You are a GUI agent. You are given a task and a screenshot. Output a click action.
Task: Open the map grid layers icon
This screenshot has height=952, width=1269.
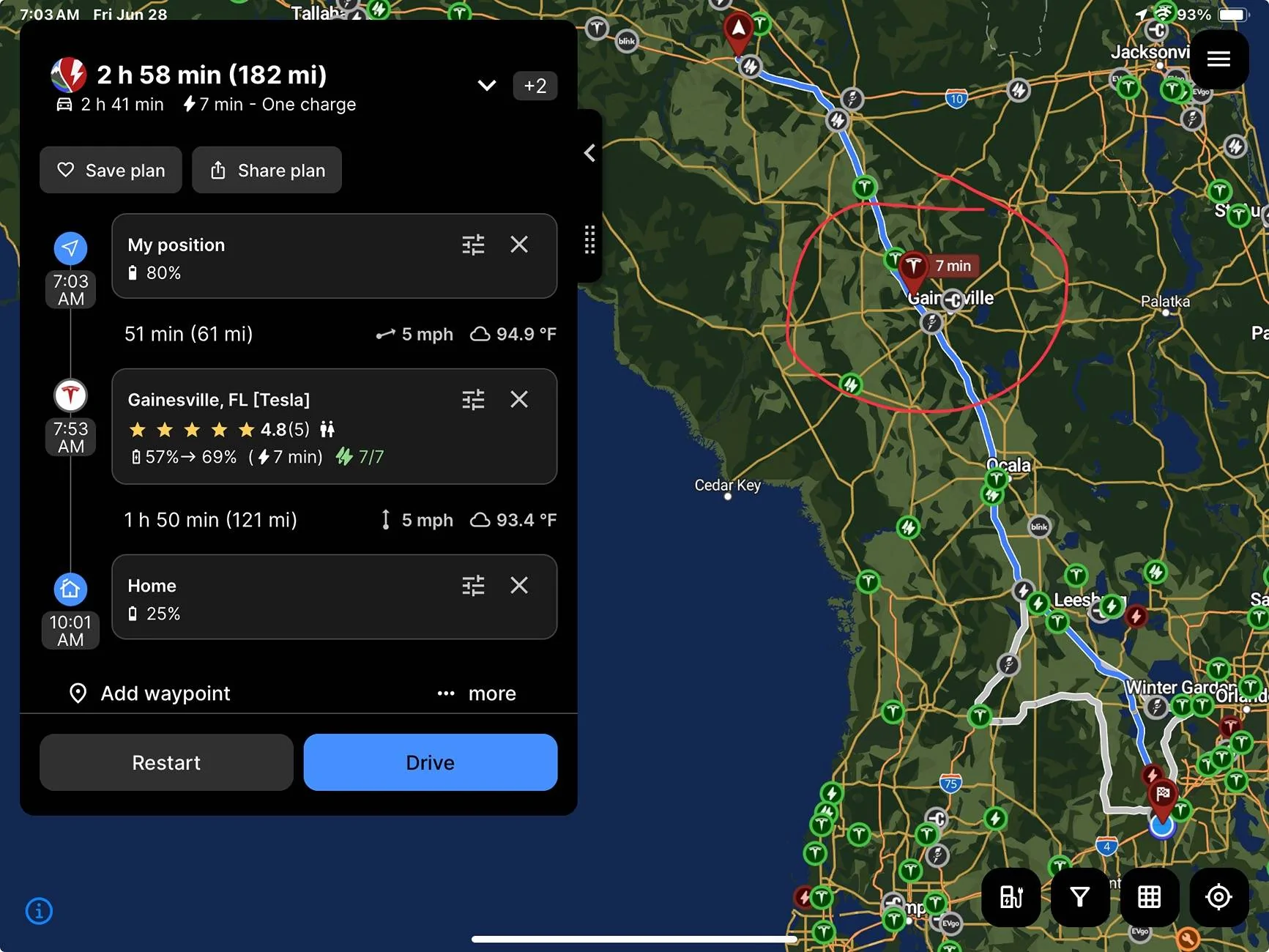1149,897
